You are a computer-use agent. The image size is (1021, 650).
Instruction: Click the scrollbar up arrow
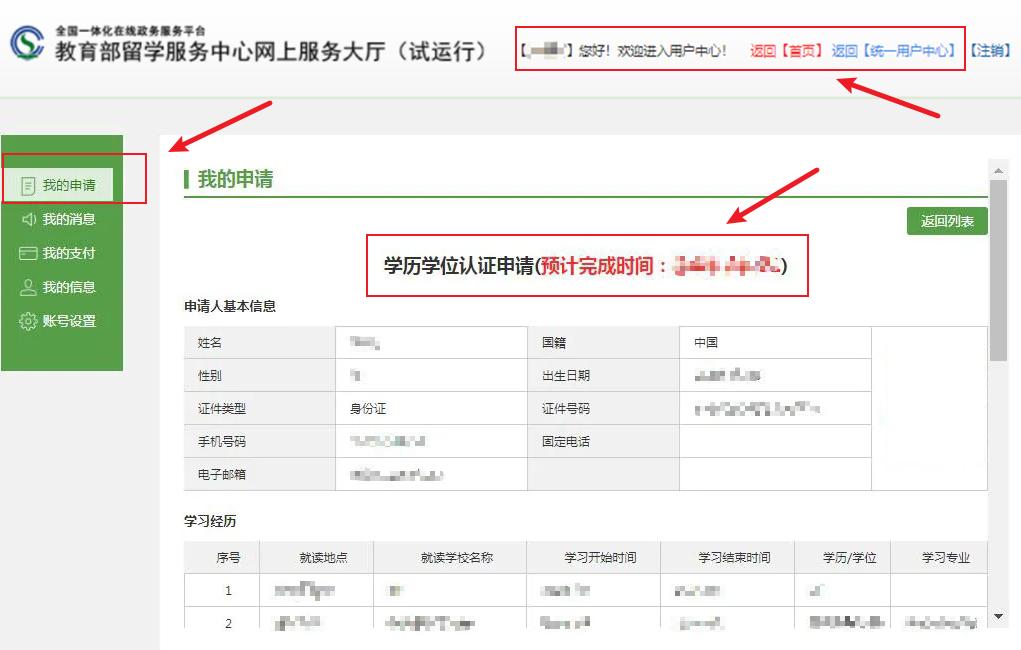click(998, 170)
